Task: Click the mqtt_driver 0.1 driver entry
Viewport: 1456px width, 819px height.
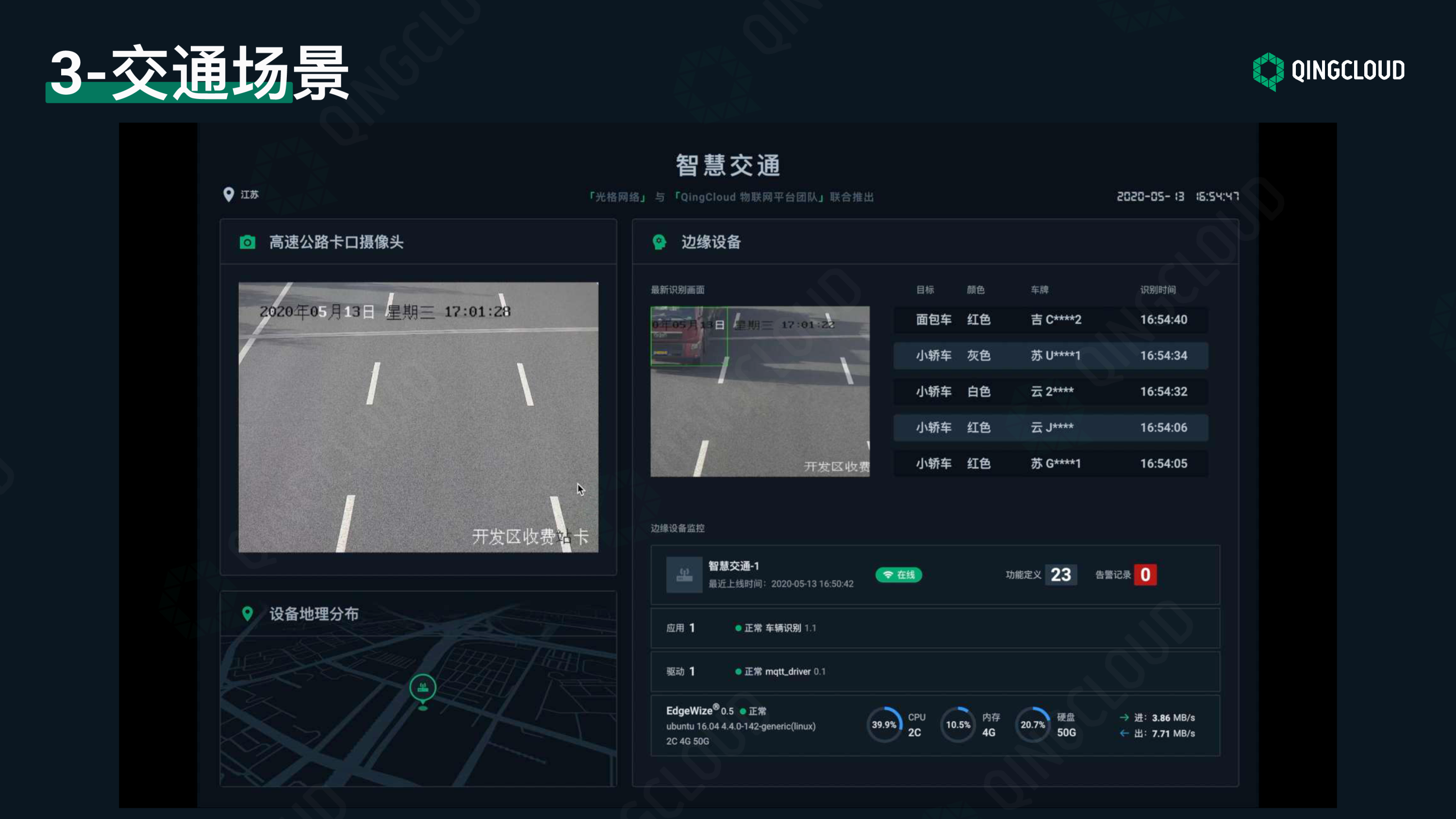Action: 795,671
